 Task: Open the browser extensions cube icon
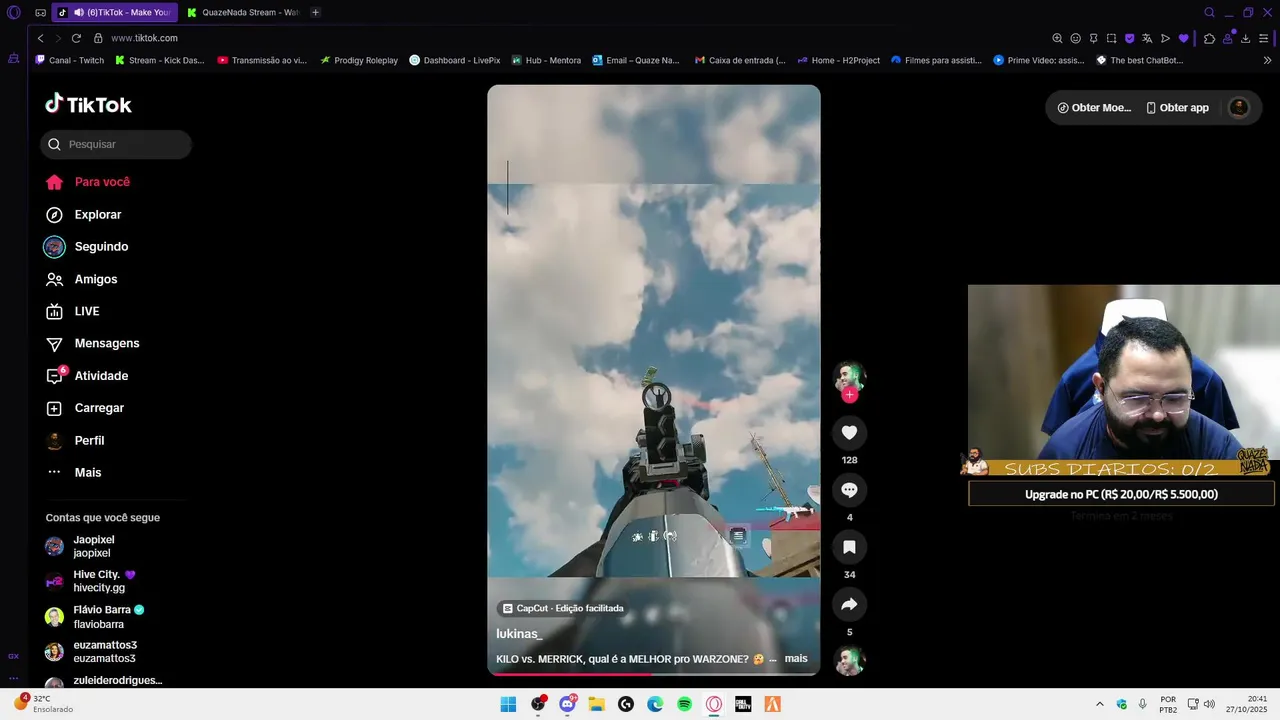coord(1209,38)
